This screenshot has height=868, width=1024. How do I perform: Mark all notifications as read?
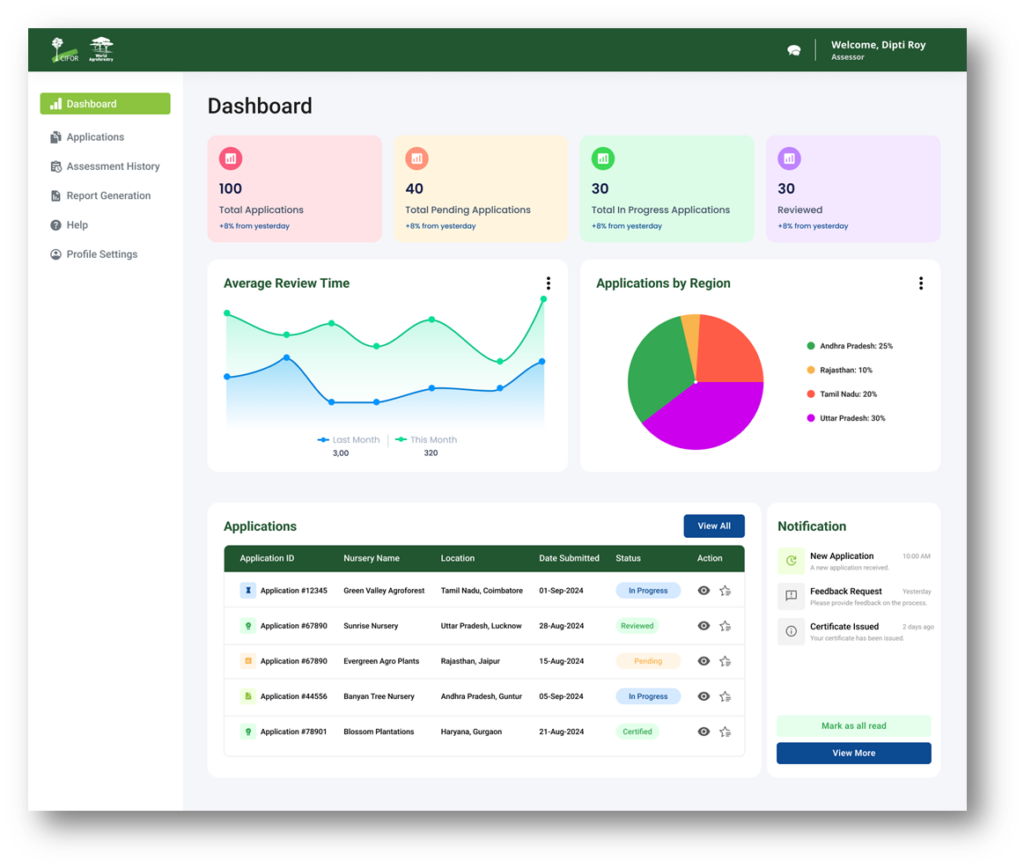point(853,726)
